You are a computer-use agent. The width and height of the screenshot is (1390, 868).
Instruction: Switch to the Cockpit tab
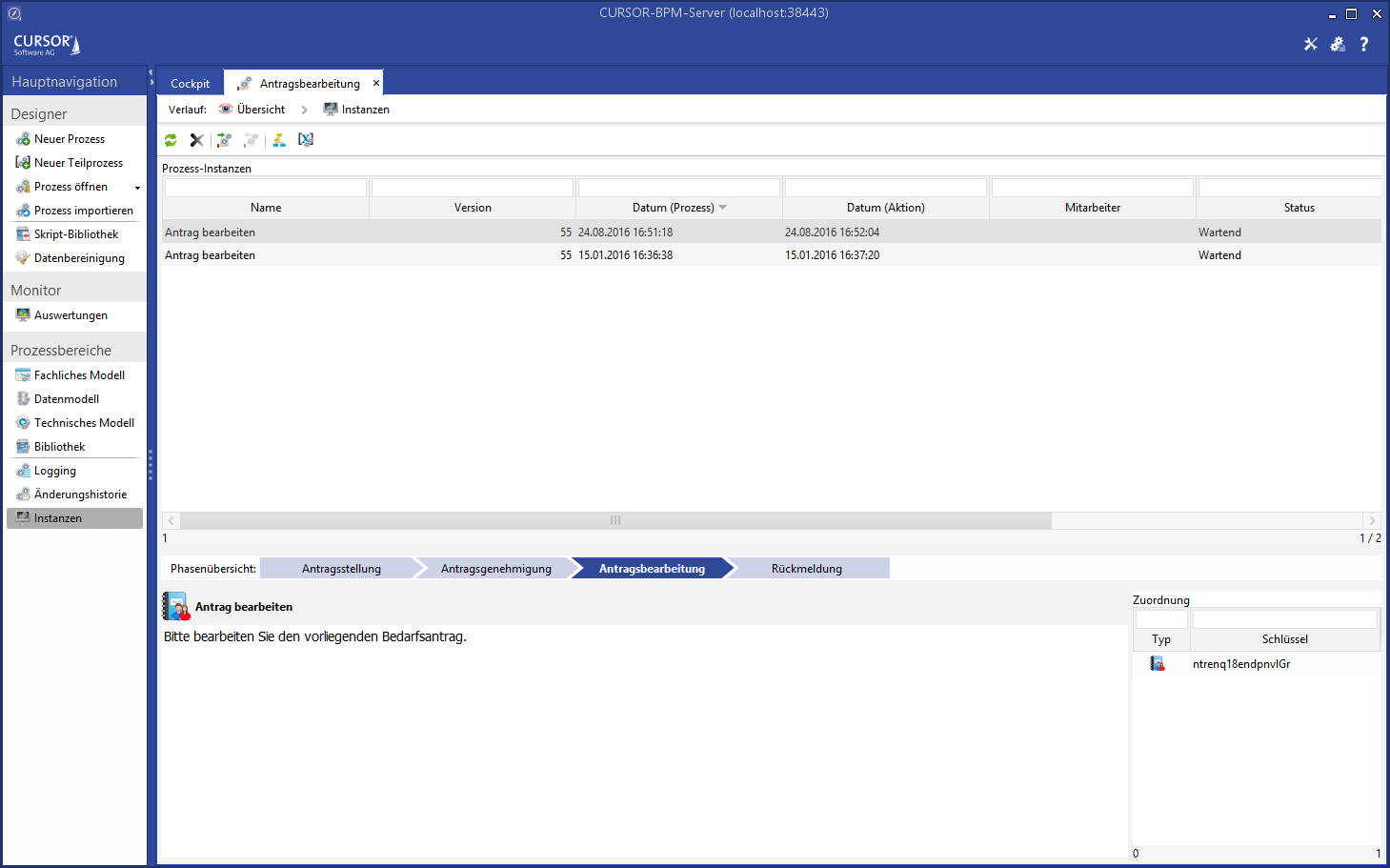pyautogui.click(x=190, y=84)
